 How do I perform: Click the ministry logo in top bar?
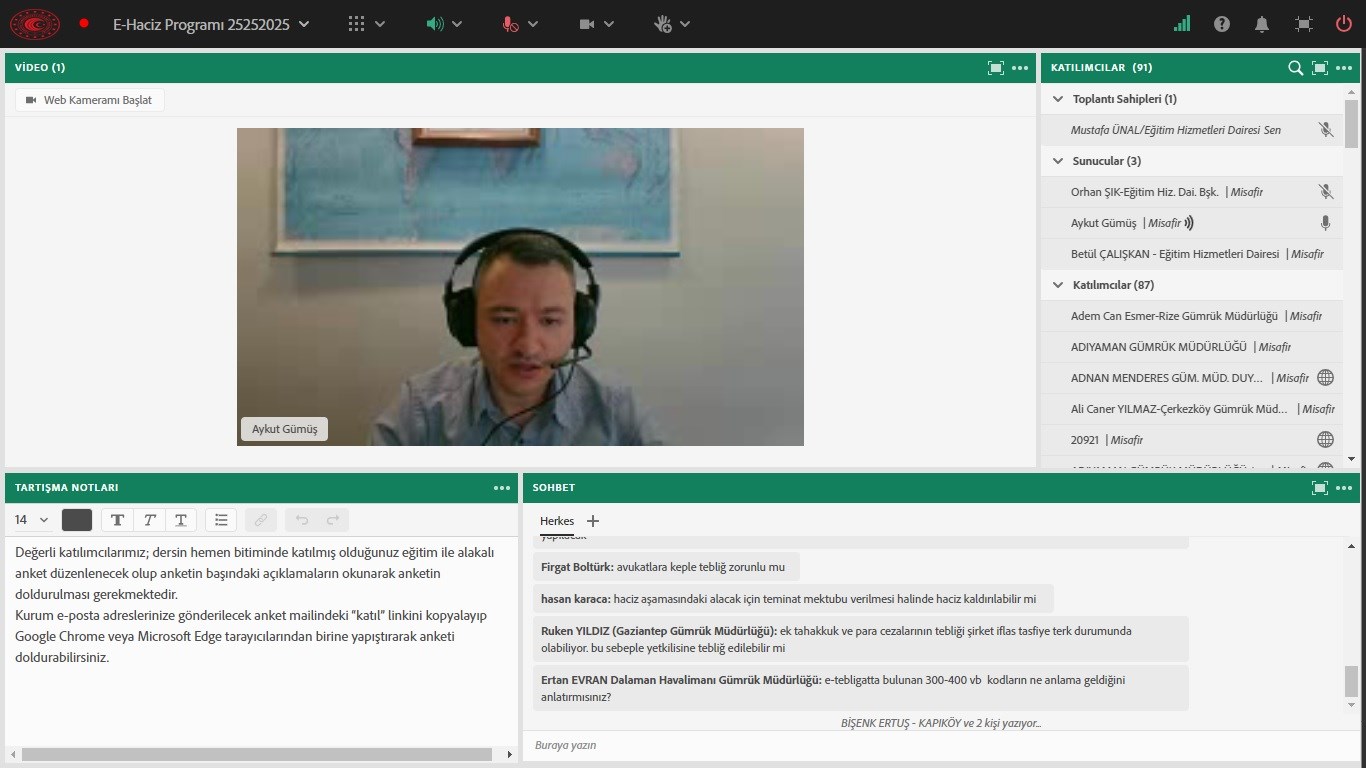[x=35, y=24]
